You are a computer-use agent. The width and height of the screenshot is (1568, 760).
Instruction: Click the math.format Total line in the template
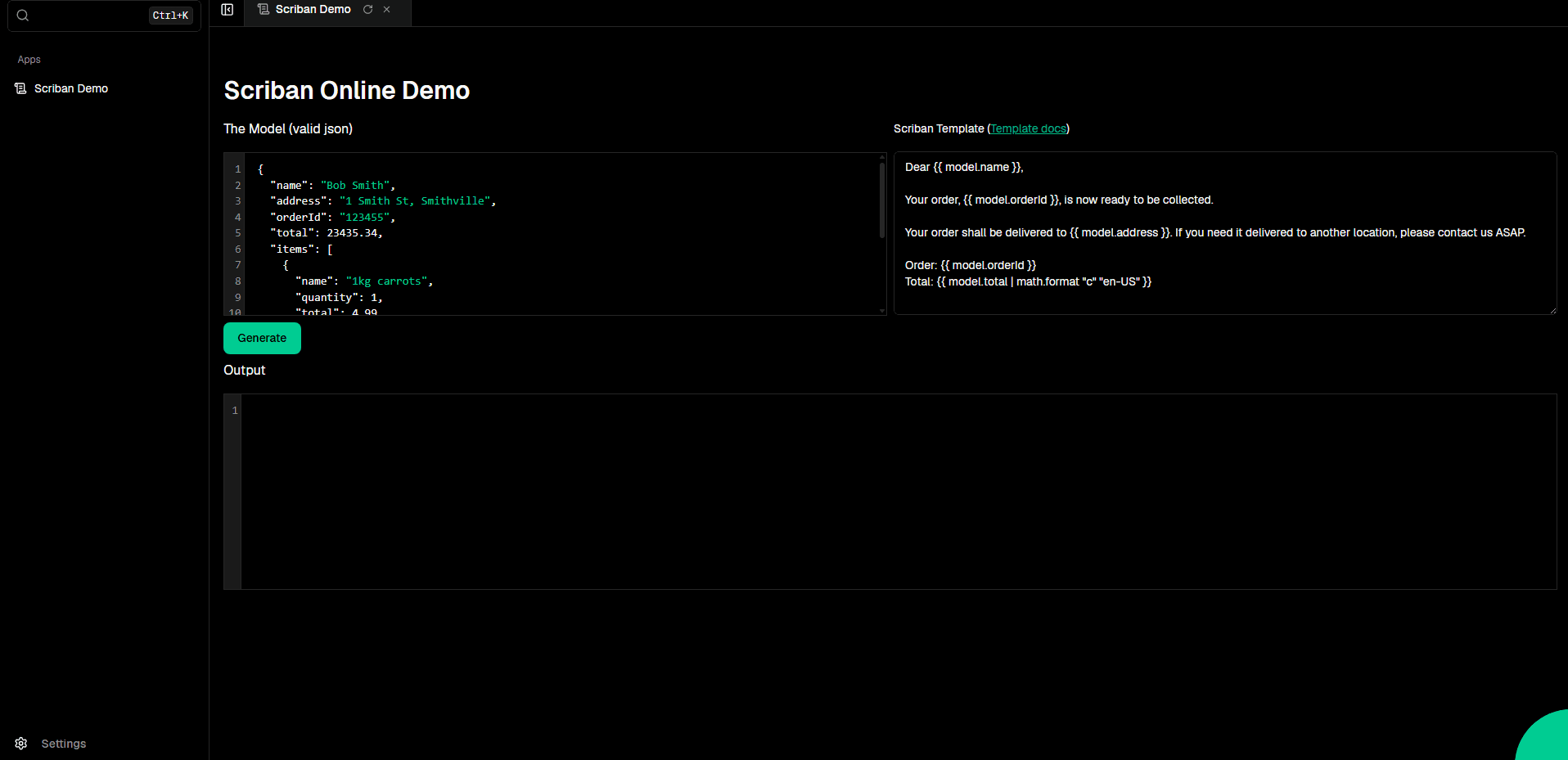pyautogui.click(x=1028, y=282)
